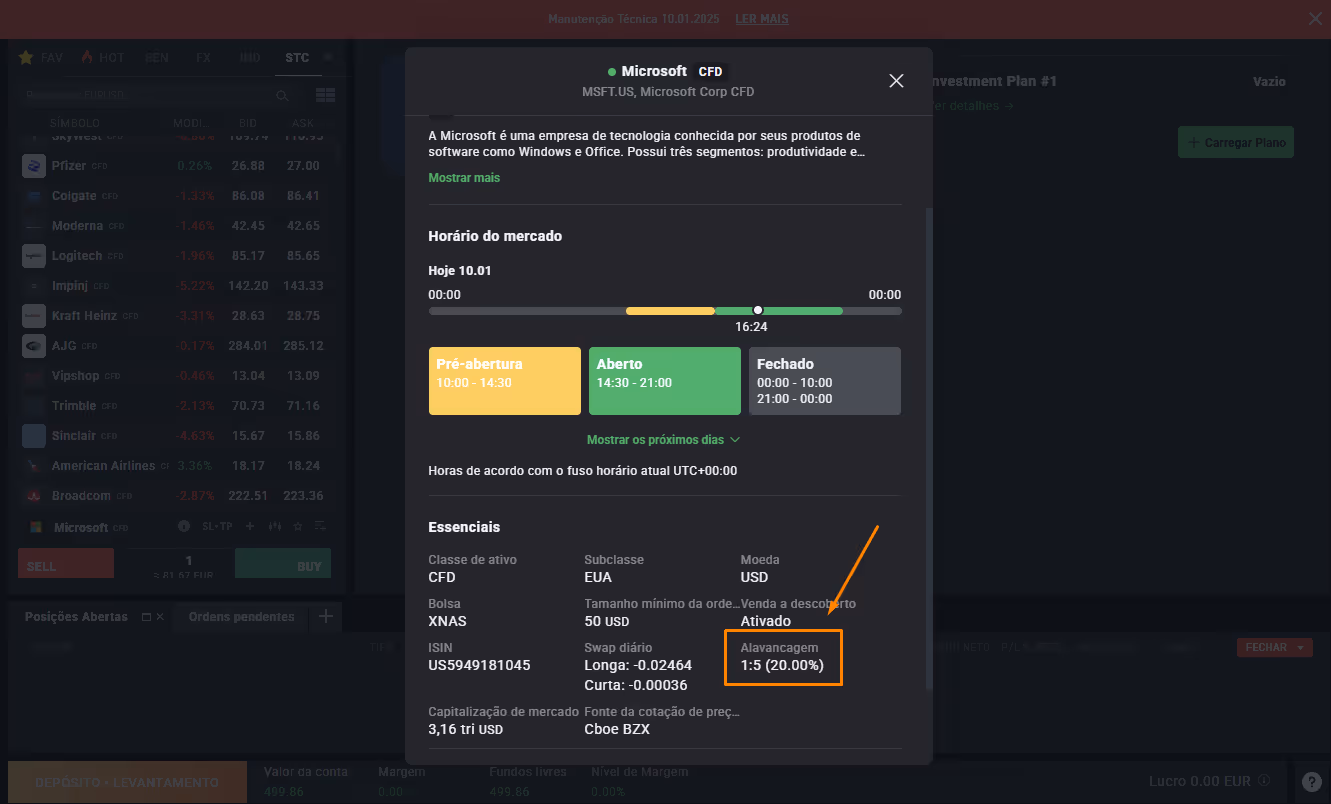Open Microsoft row info icon
The width and height of the screenshot is (1331, 804).
184,526
